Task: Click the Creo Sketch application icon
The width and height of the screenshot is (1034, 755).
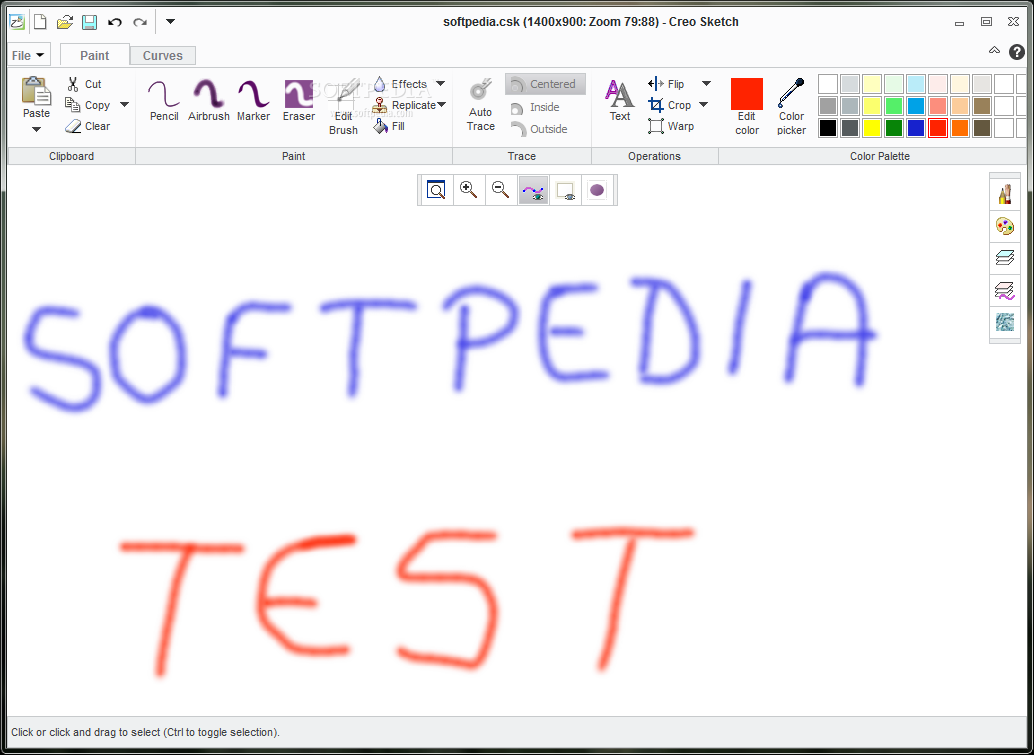Action: (x=16, y=22)
